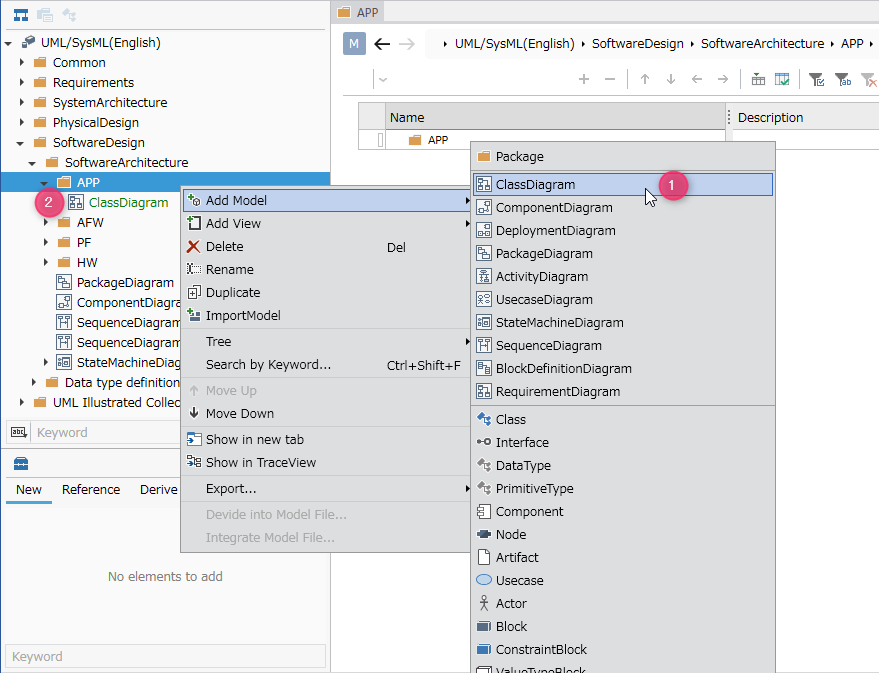Add an Interface model element
The height and width of the screenshot is (673, 879).
[x=623, y=442]
